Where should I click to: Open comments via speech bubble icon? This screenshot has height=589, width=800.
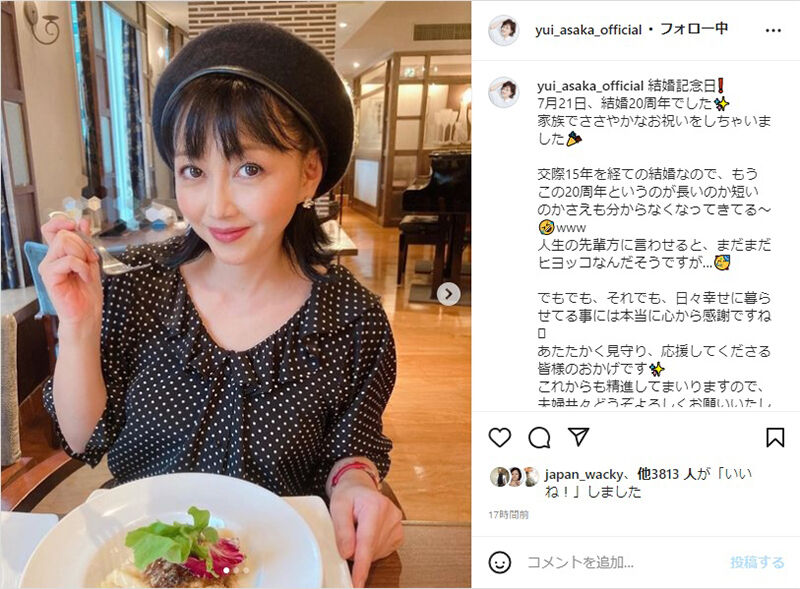coord(539,437)
